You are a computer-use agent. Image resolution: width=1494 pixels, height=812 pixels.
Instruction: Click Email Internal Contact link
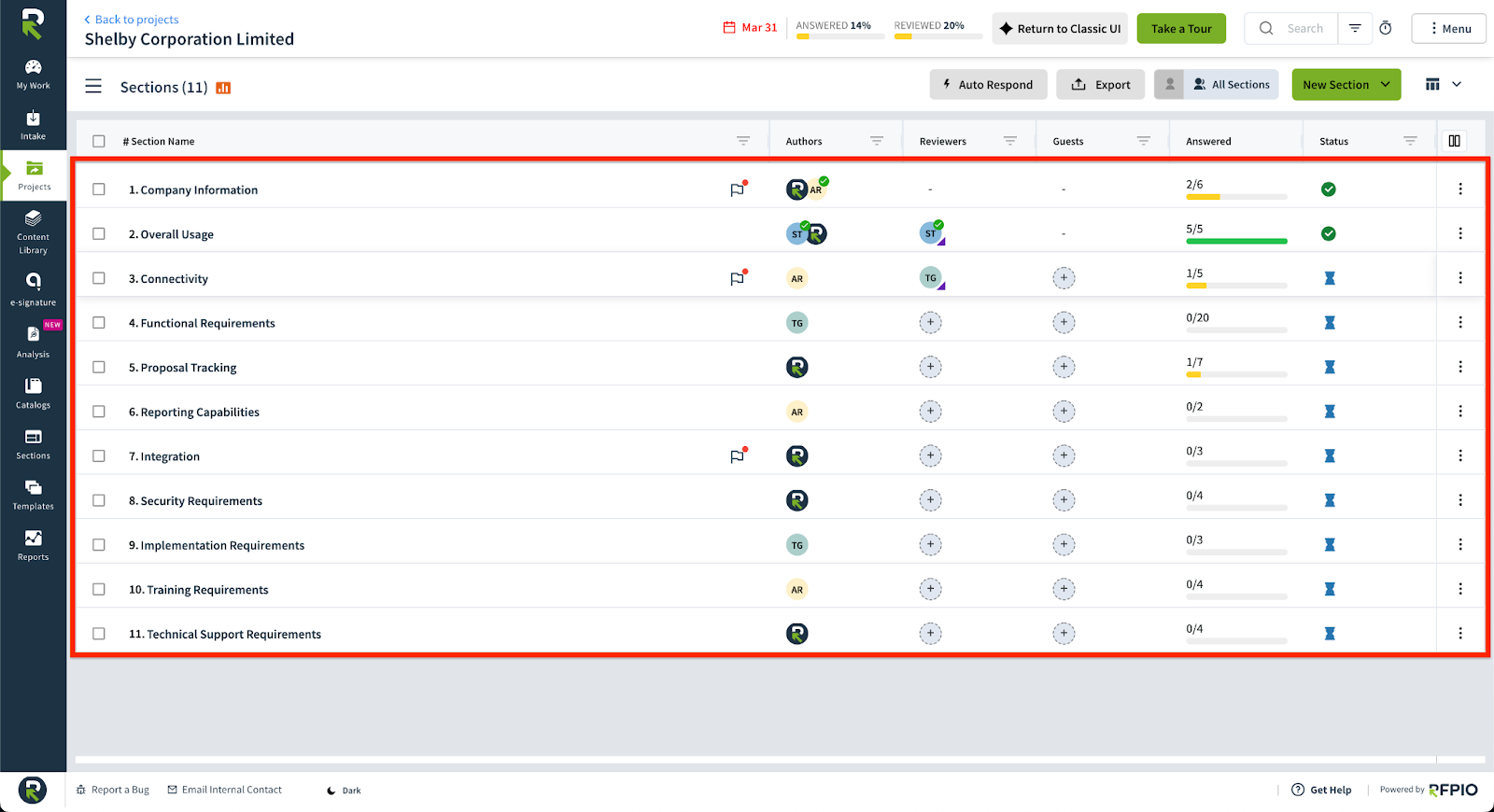225,790
